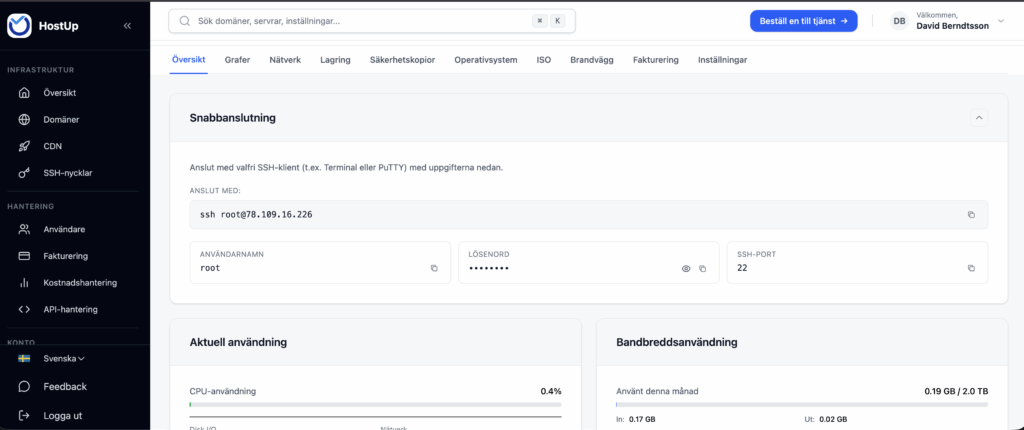The width and height of the screenshot is (1024, 430).
Task: Click Logga ut in sidebar
Action: click(x=62, y=415)
